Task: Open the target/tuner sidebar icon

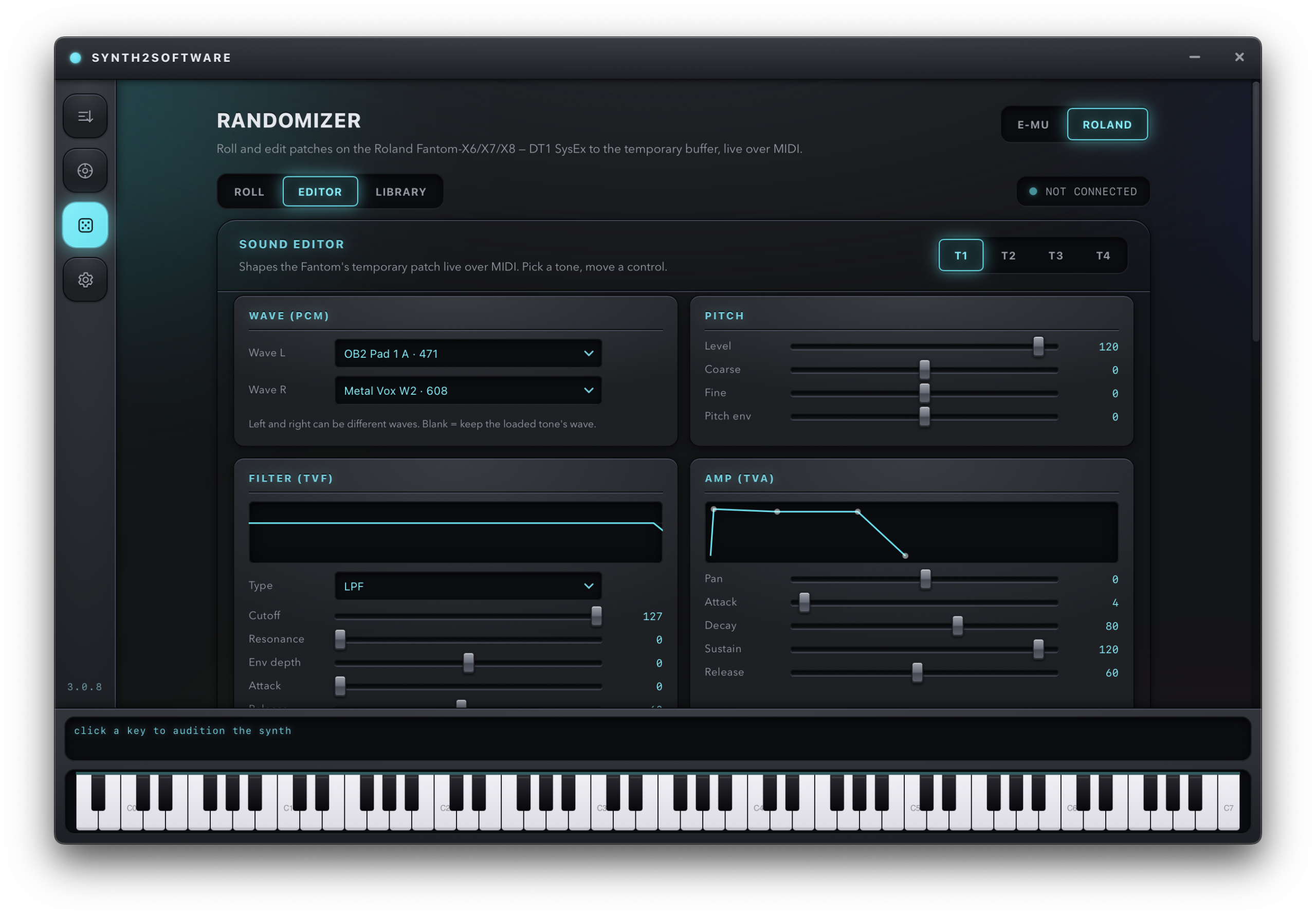Action: pos(85,171)
